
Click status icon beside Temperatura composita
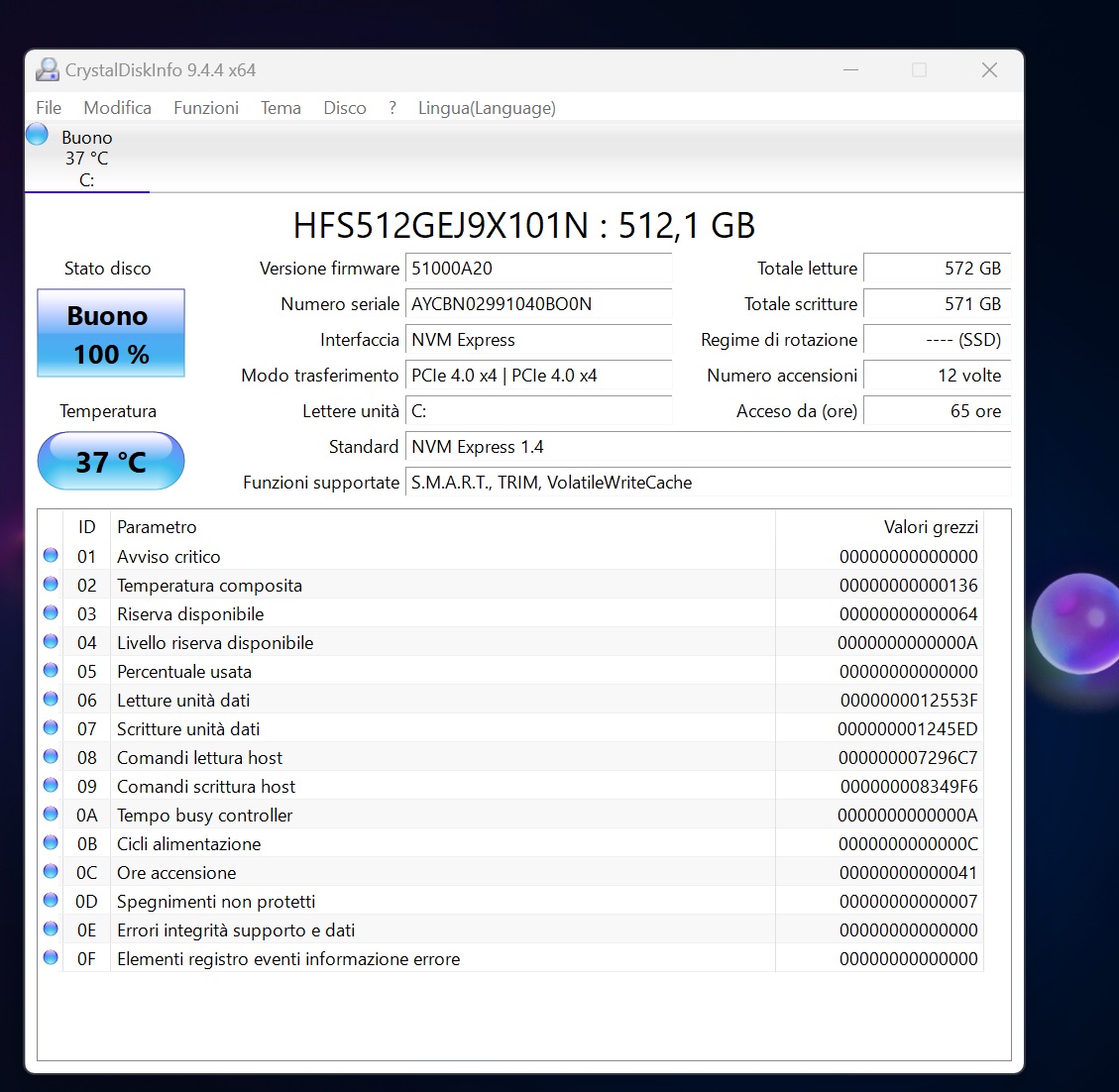[x=51, y=585]
